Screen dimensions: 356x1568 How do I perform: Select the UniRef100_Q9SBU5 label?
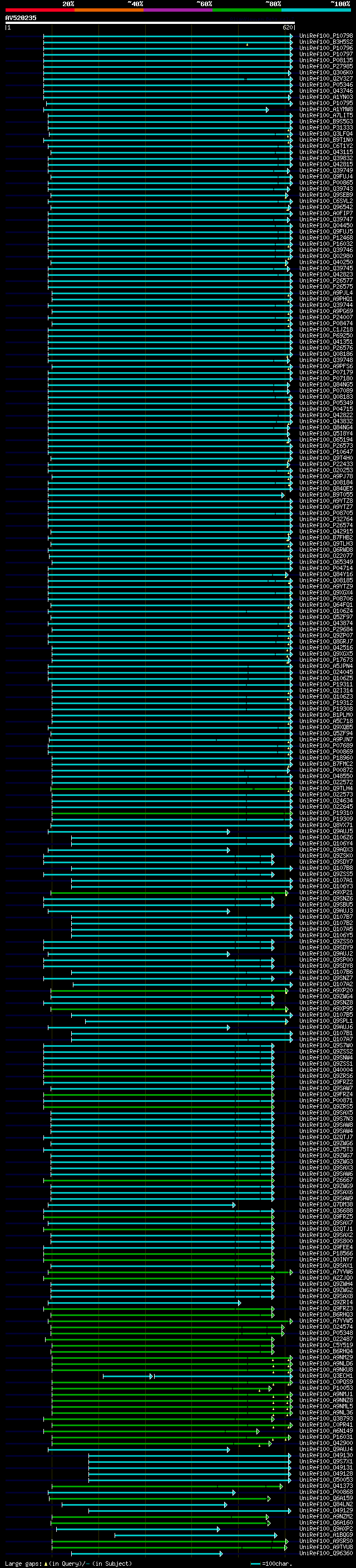pyautogui.click(x=326, y=905)
